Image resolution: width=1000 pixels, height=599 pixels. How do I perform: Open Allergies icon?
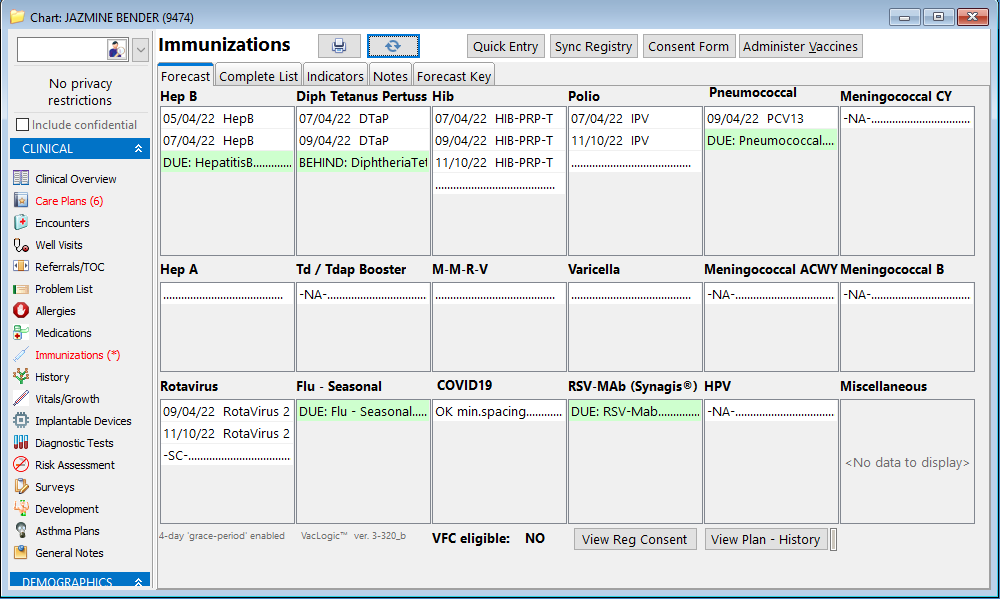21,311
